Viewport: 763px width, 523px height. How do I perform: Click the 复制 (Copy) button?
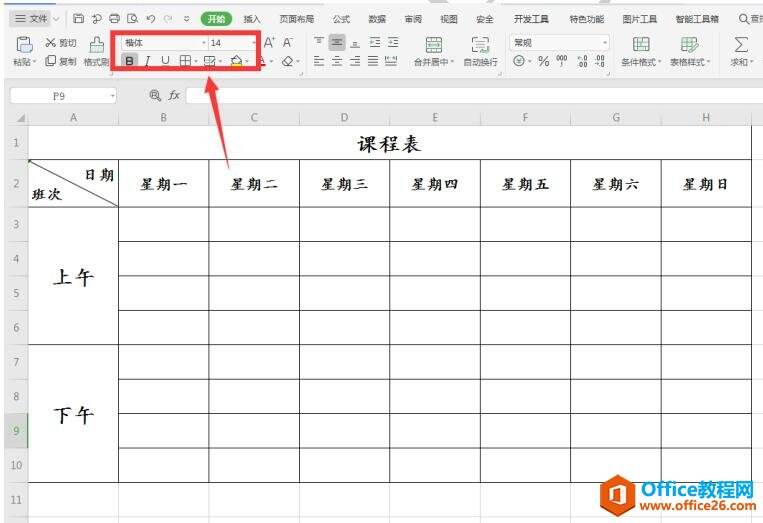tap(61, 61)
